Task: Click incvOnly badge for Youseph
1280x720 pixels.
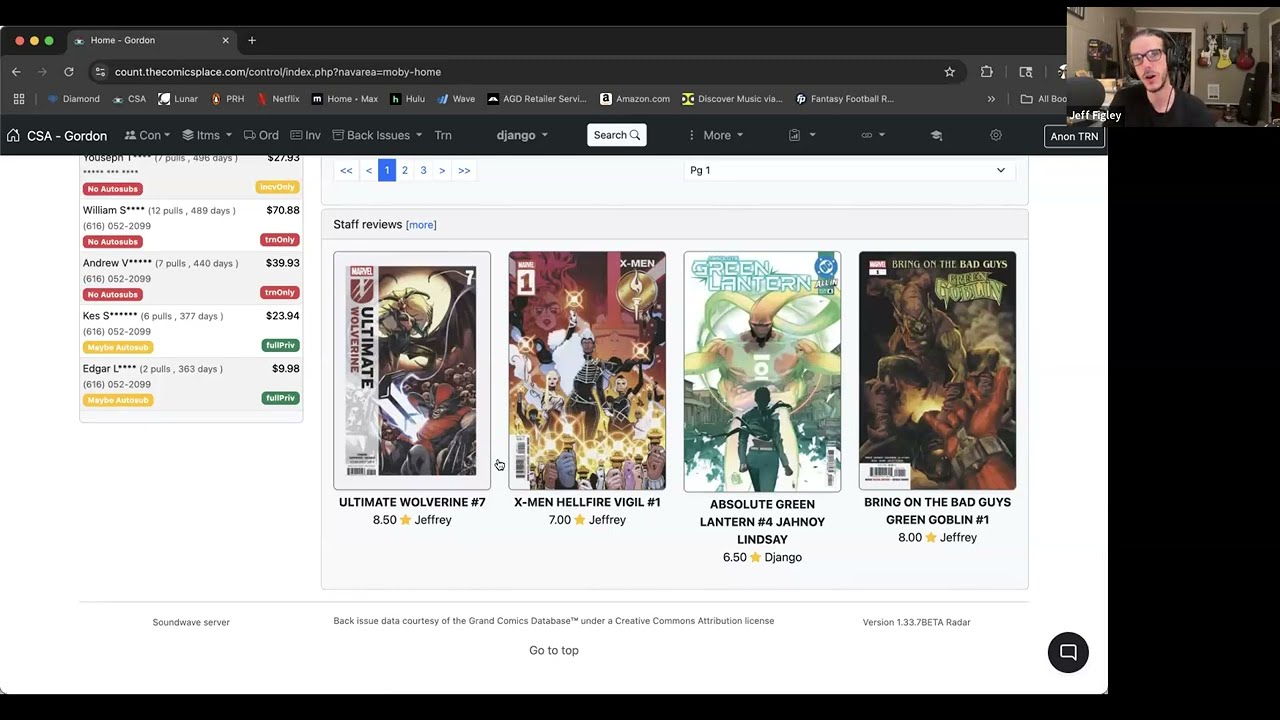Action: pyautogui.click(x=277, y=187)
